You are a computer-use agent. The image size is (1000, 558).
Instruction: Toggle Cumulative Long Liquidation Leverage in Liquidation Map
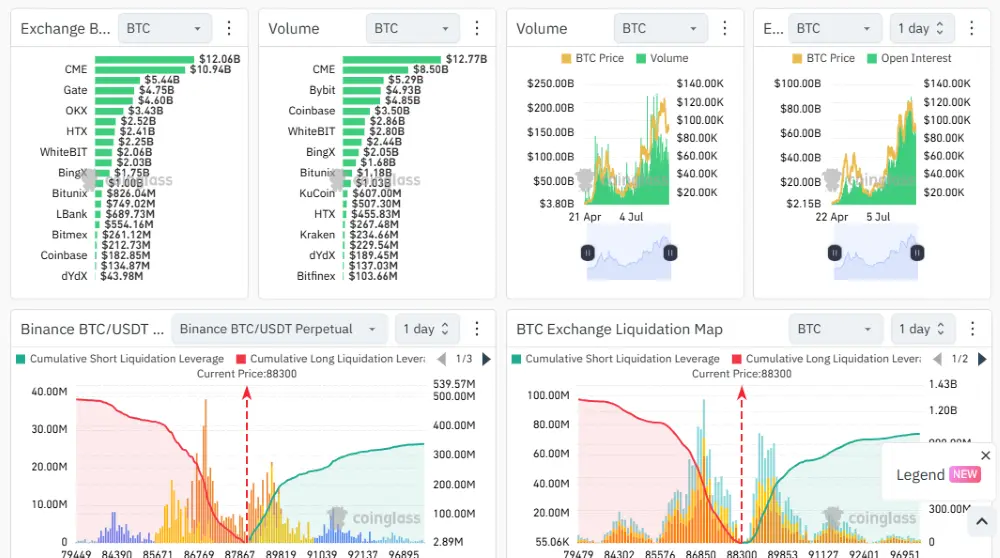click(827, 359)
